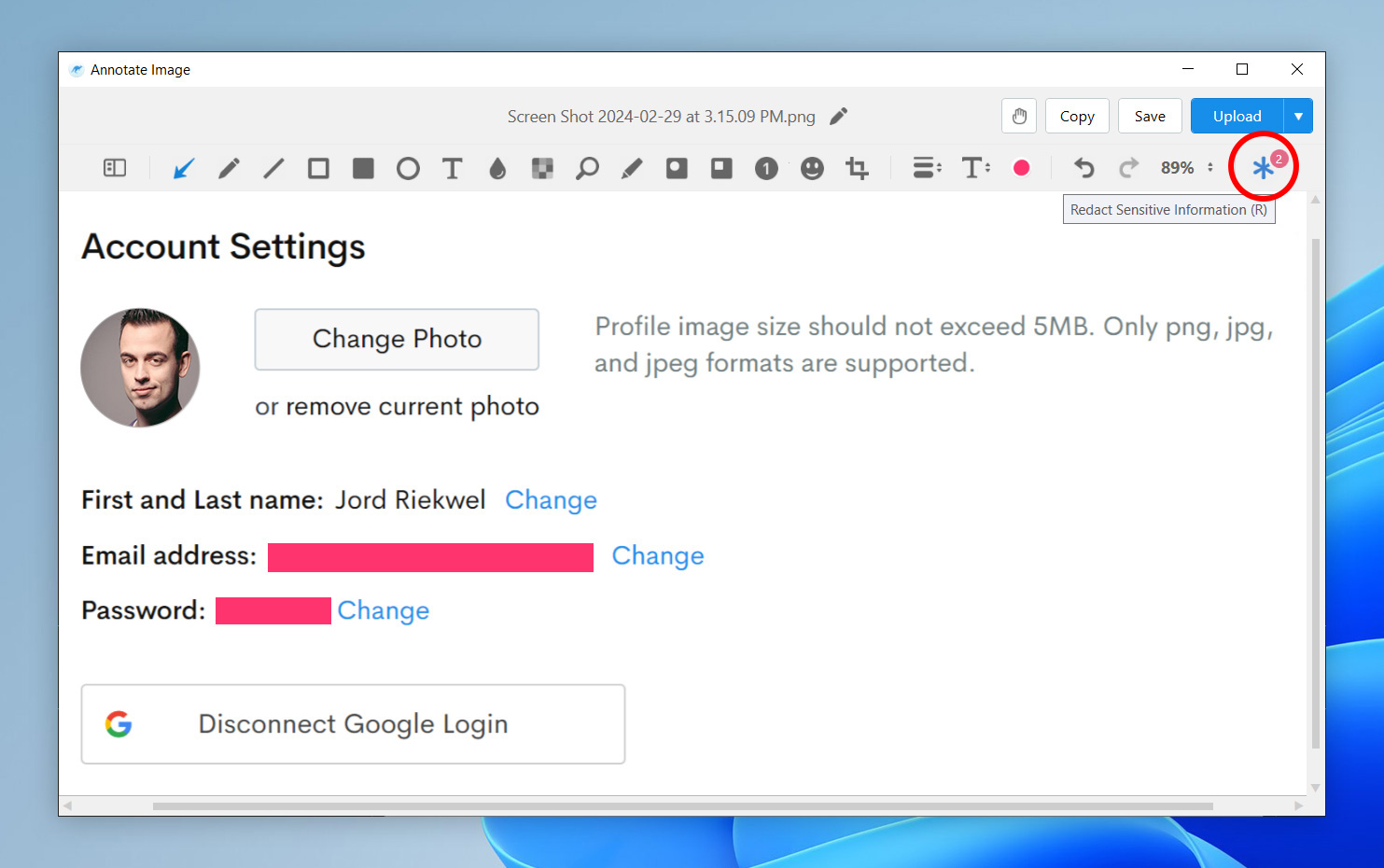Viewport: 1384px width, 868px height.
Task: Select the Pencil drawing tool
Action: tap(229, 168)
